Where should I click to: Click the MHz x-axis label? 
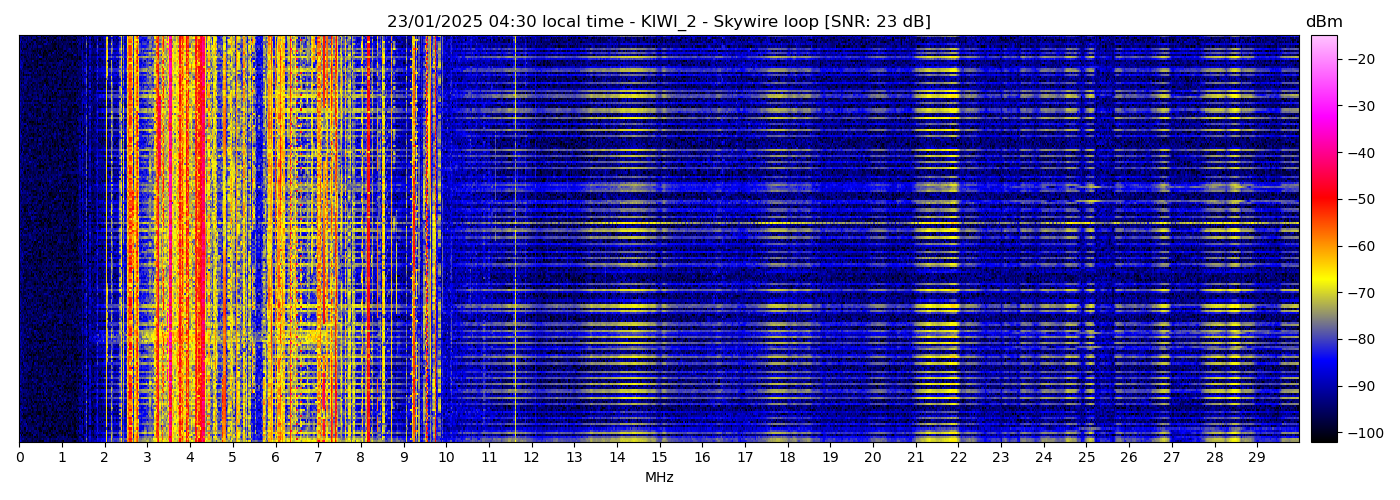point(659,478)
